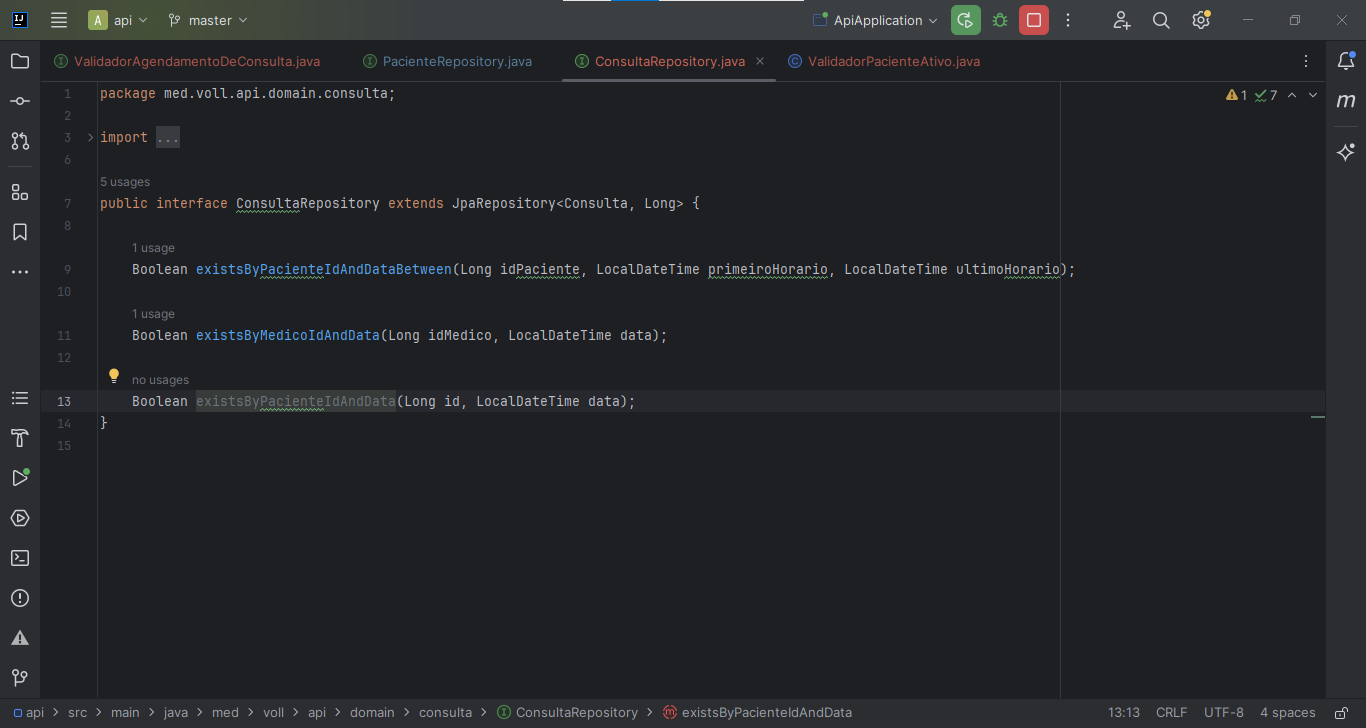This screenshot has height=728, width=1366.
Task: Click the Rerun ApiApplication button
Action: coord(965,20)
